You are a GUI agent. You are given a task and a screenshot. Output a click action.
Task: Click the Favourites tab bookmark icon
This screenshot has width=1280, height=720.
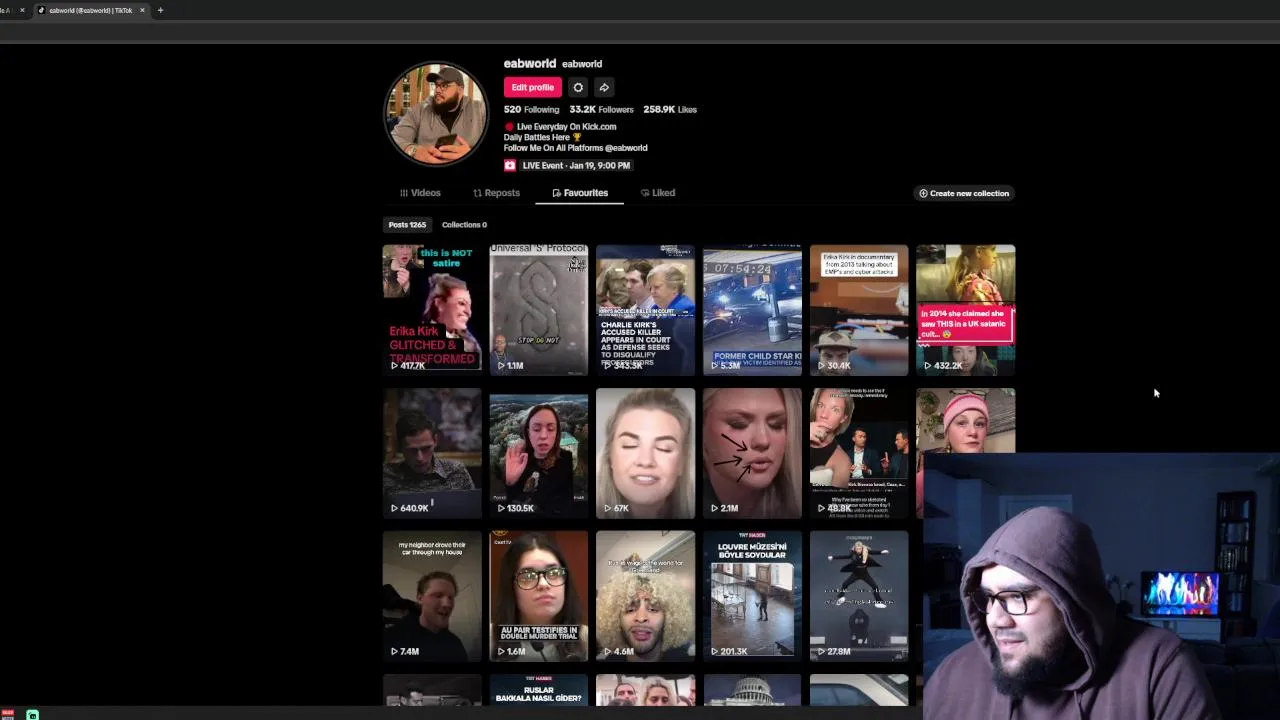[x=557, y=193]
